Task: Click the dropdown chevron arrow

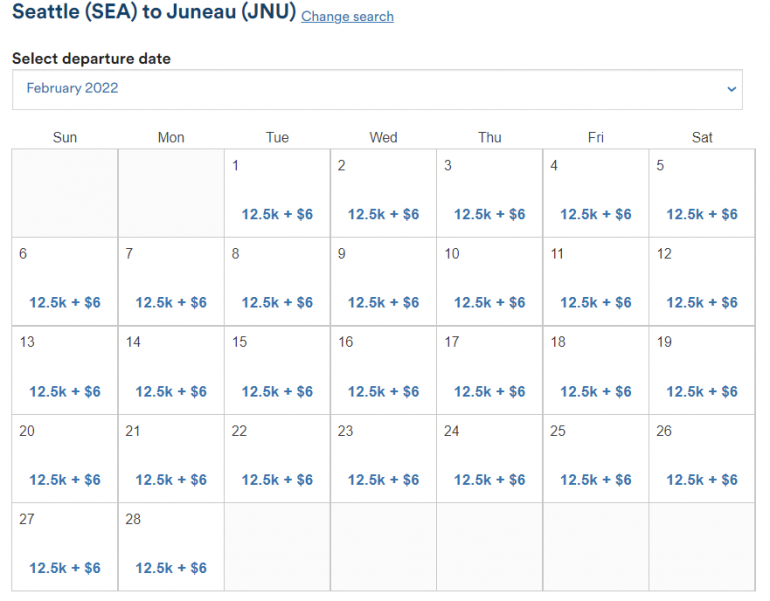Action: (x=729, y=89)
